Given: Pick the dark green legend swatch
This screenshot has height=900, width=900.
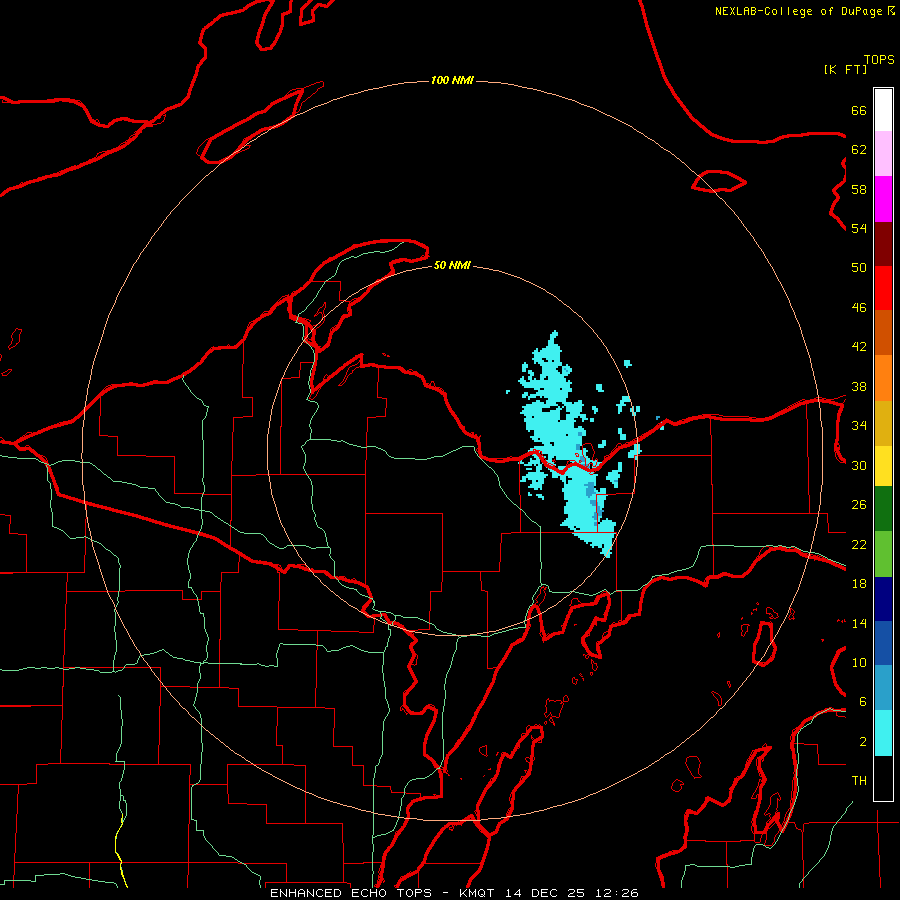Looking at the screenshot, I should pos(883,509).
